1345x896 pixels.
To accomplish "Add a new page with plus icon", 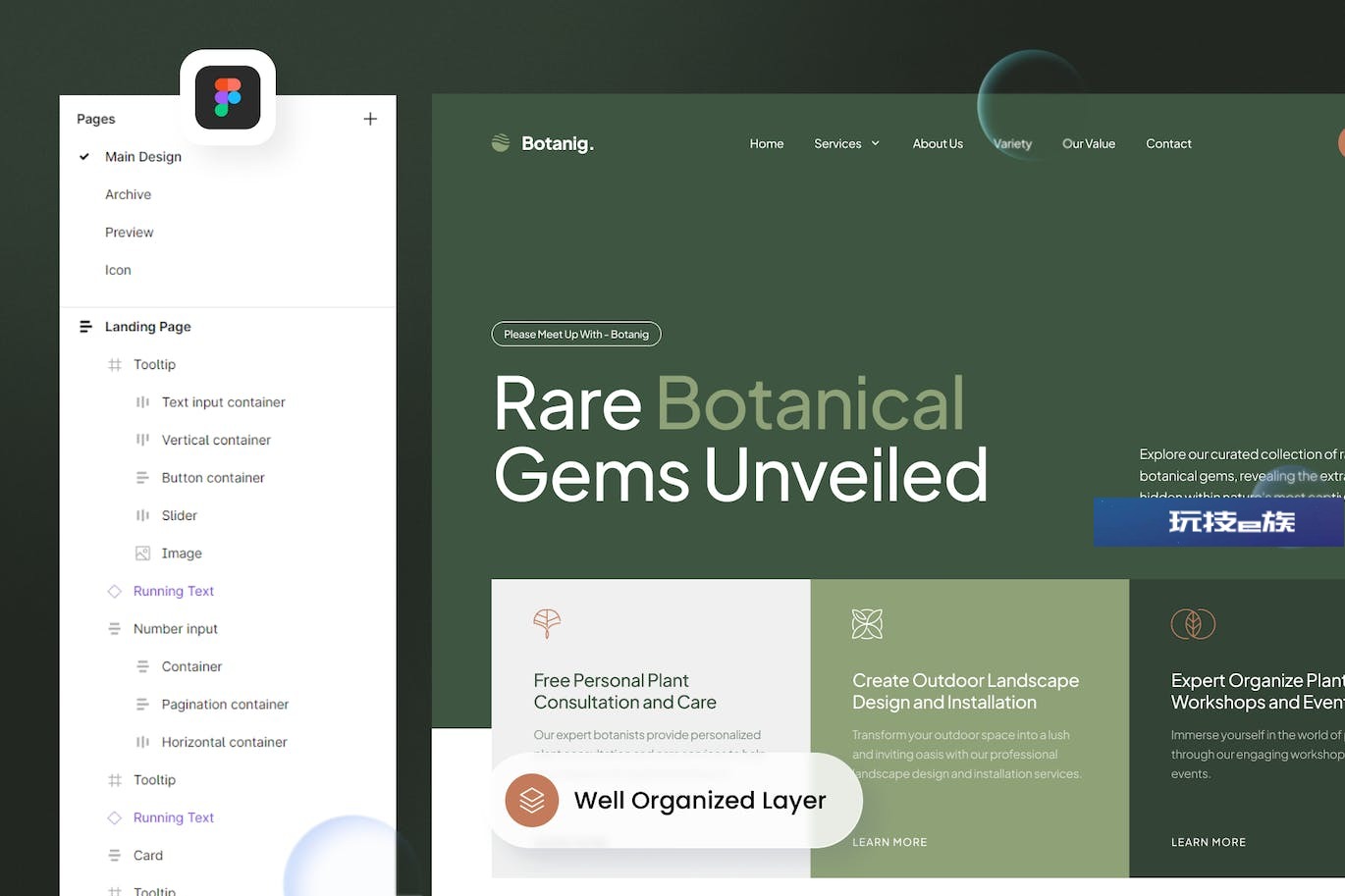I will [x=370, y=119].
